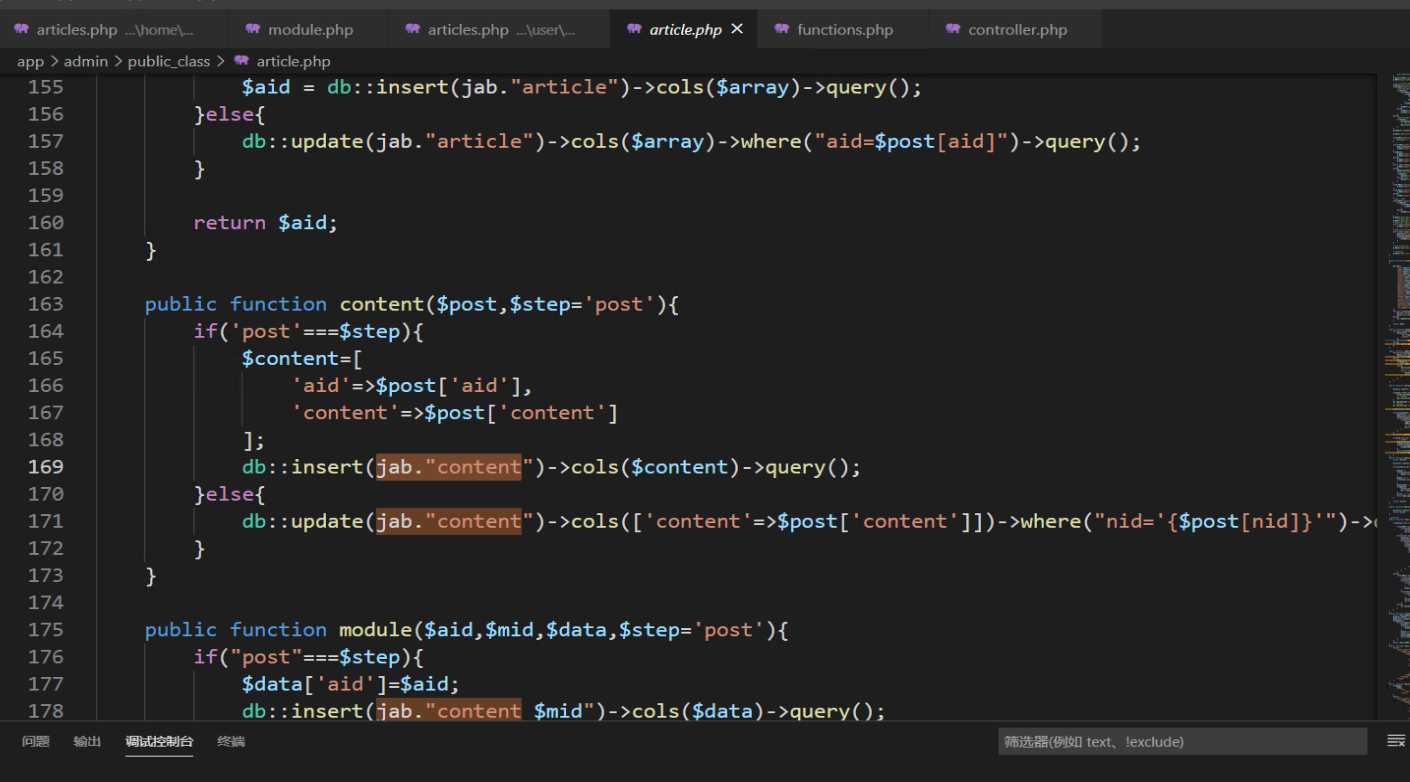Click the '}else{' text on line 156
1410x782 pixels.
click(230, 114)
